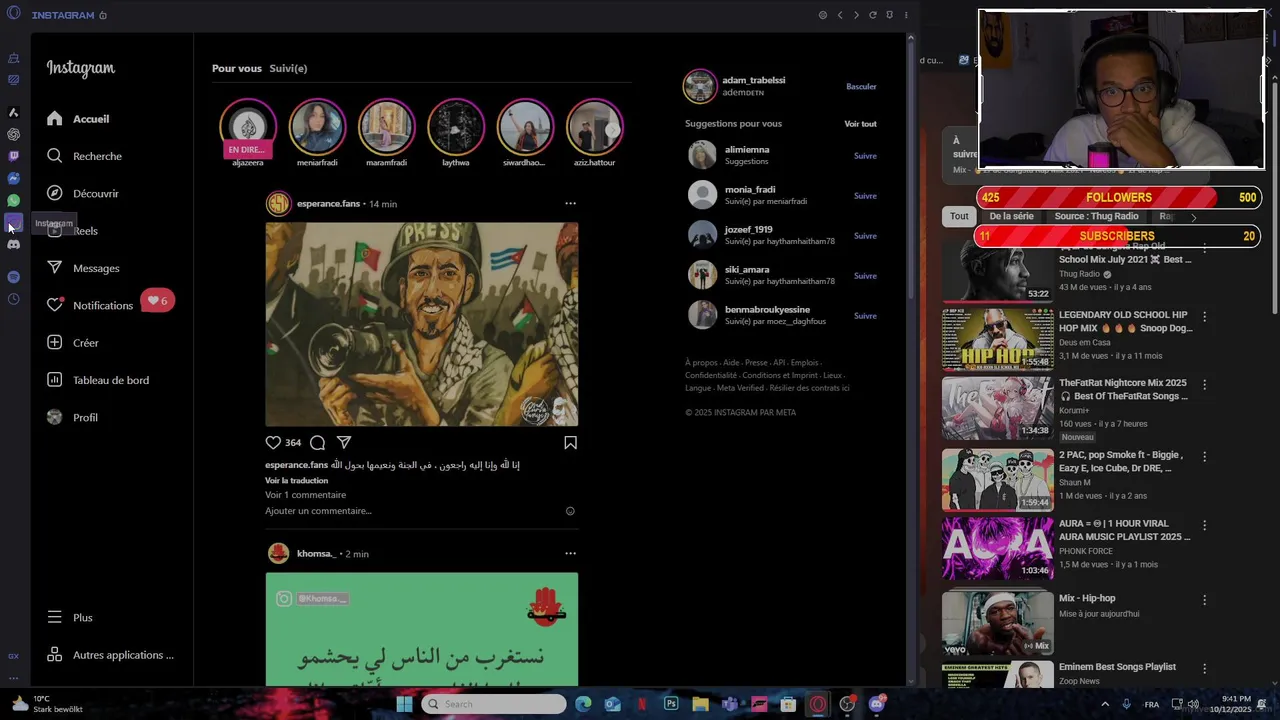The width and height of the screenshot is (1280, 720).
Task: Open Netflix from the taskbar
Action: 642,704
